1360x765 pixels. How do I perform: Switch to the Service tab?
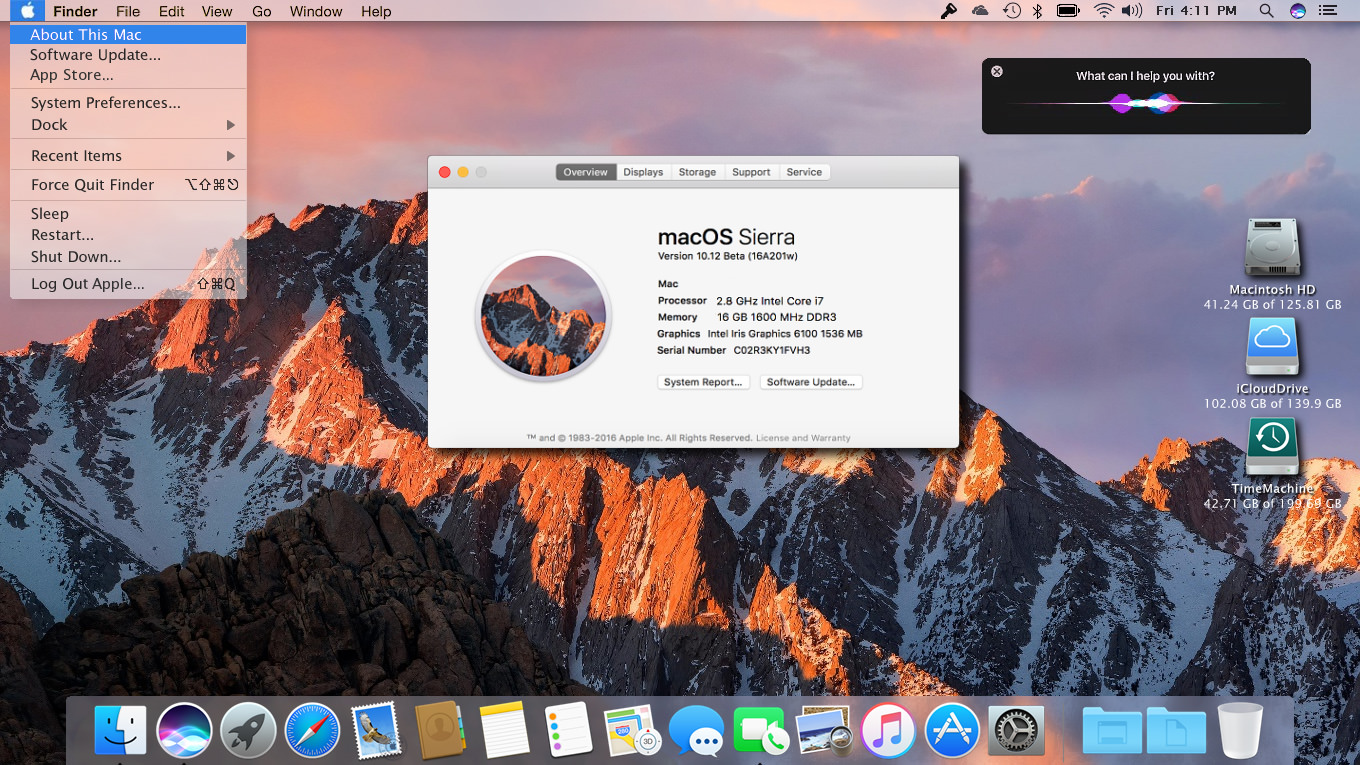[x=804, y=172]
